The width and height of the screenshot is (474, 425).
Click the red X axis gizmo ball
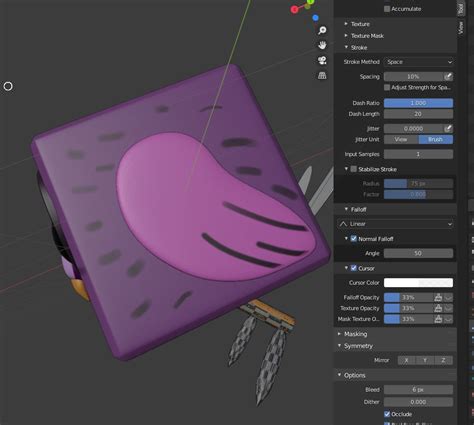click(294, 9)
